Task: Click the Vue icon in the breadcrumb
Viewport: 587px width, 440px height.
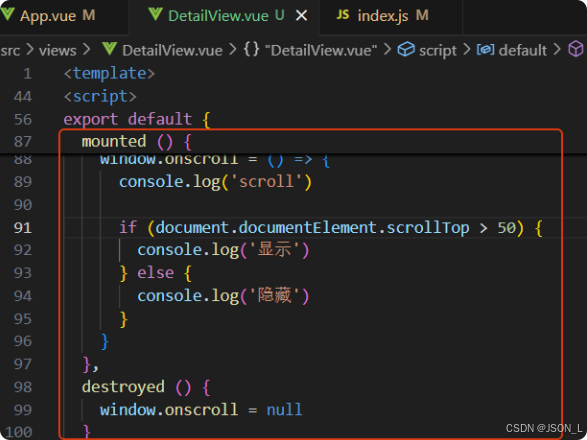Action: (x=109, y=49)
